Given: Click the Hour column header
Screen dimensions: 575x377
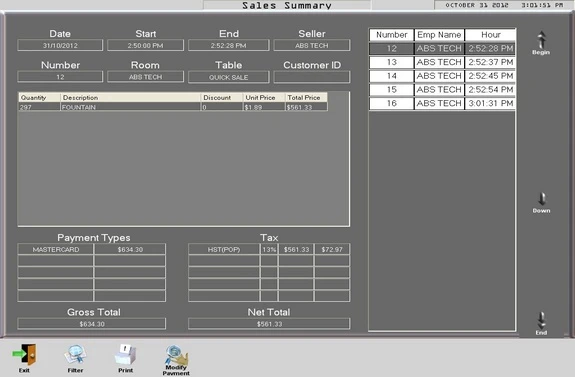Looking at the screenshot, I should pyautogui.click(x=490, y=35).
